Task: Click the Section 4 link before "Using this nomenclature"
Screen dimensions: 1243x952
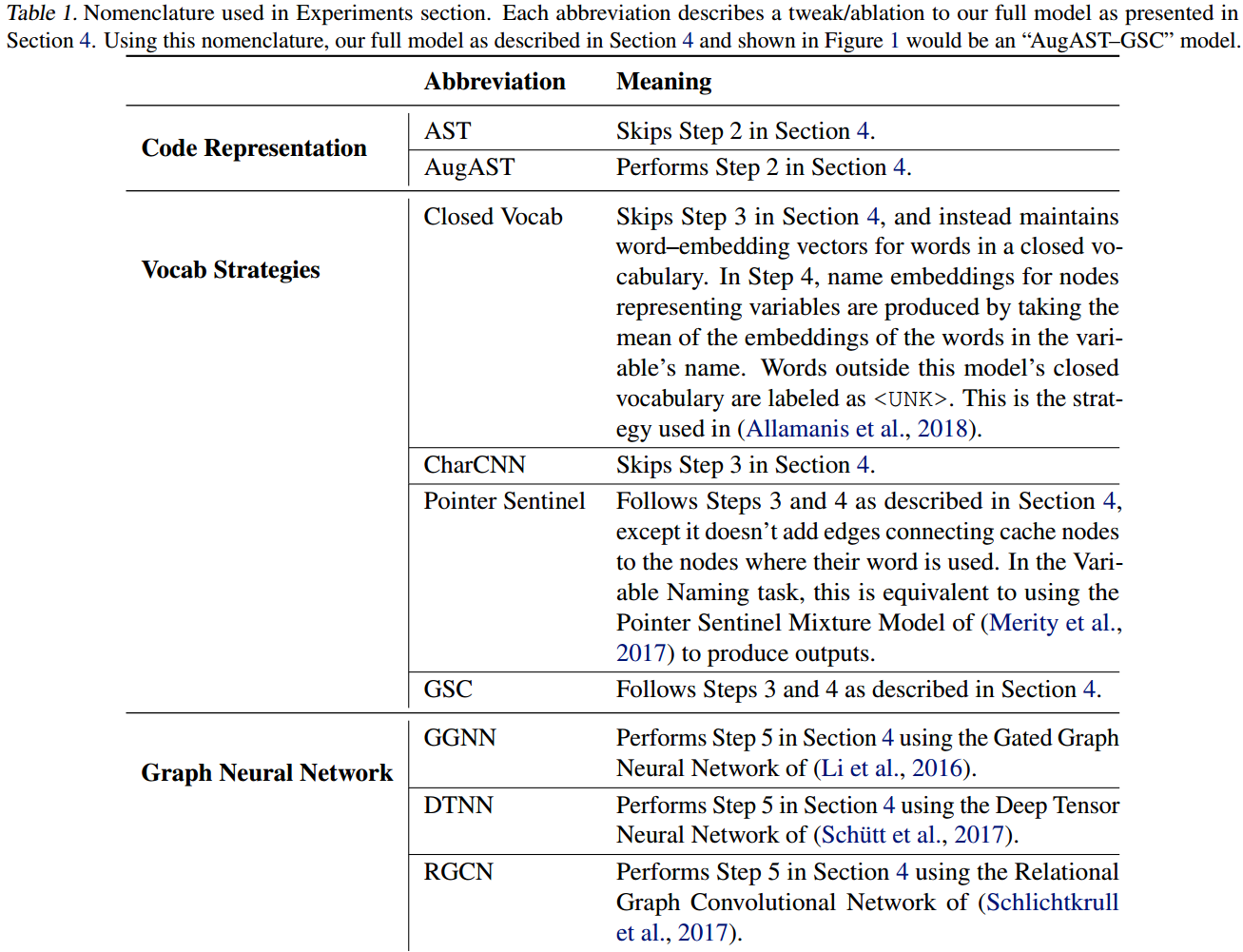Action: 85,40
